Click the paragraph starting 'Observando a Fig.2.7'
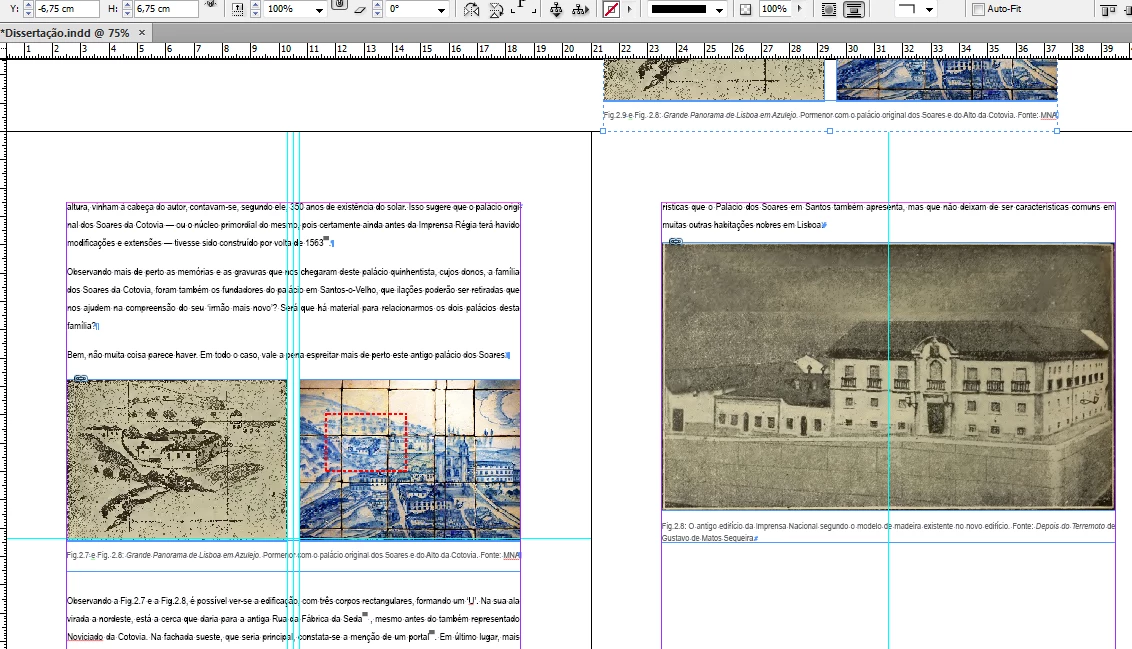This screenshot has width=1132, height=649. [293, 619]
